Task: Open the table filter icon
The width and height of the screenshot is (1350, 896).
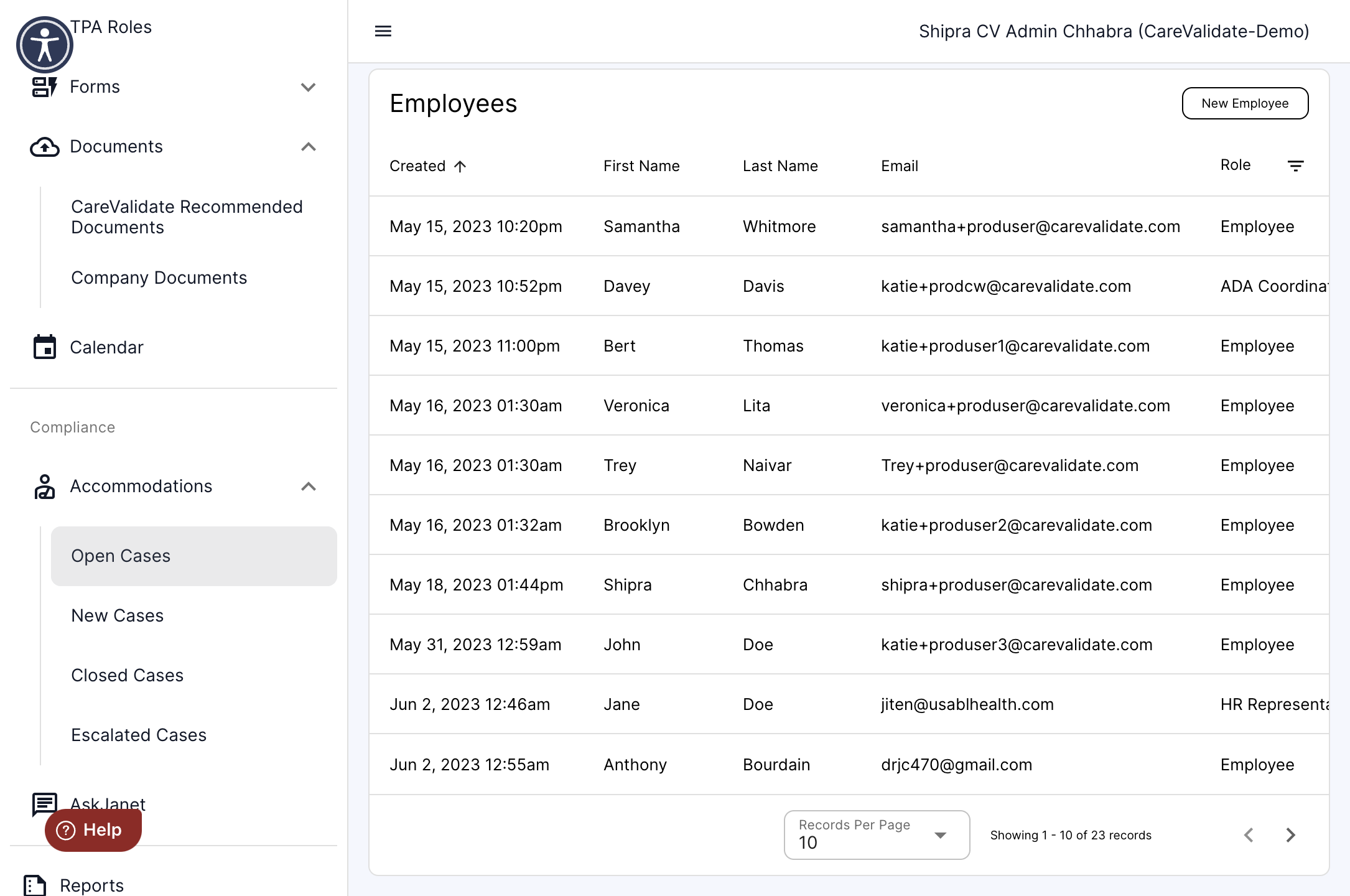Action: pyautogui.click(x=1295, y=166)
